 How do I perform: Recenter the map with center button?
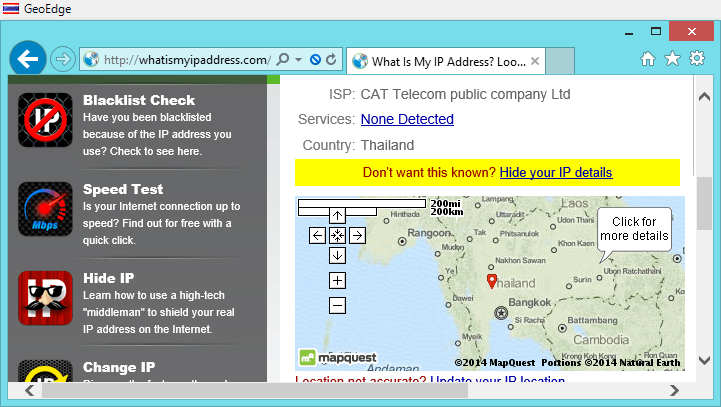click(x=338, y=235)
